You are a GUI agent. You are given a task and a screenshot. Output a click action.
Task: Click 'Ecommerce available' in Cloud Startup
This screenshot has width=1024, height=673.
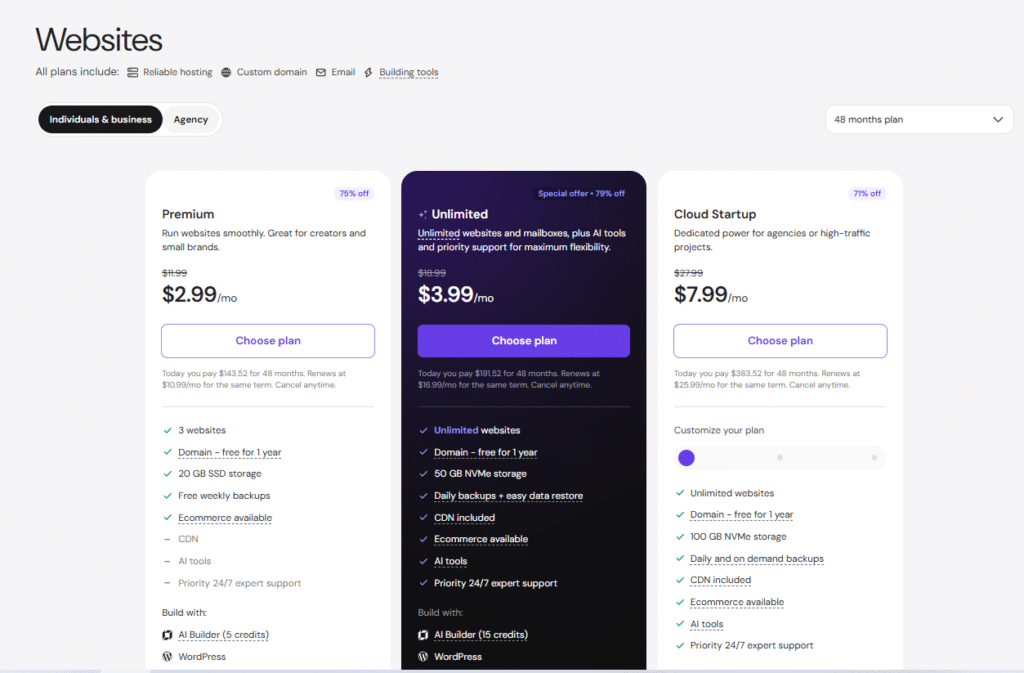[737, 602]
